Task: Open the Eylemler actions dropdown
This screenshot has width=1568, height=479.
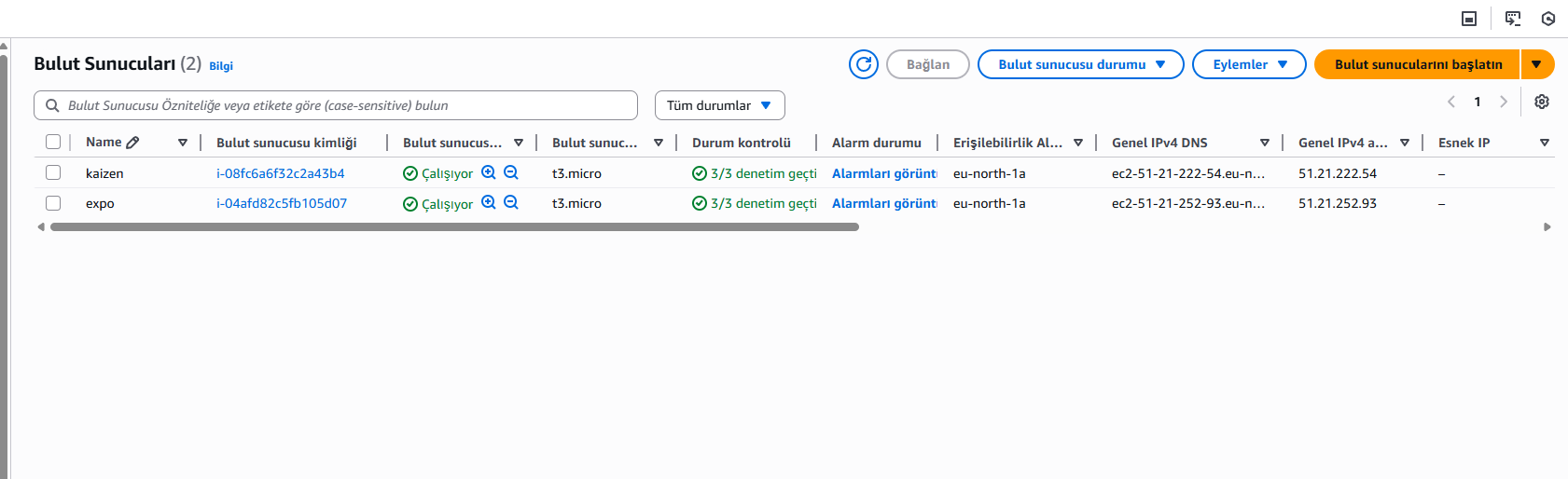Action: (1248, 64)
